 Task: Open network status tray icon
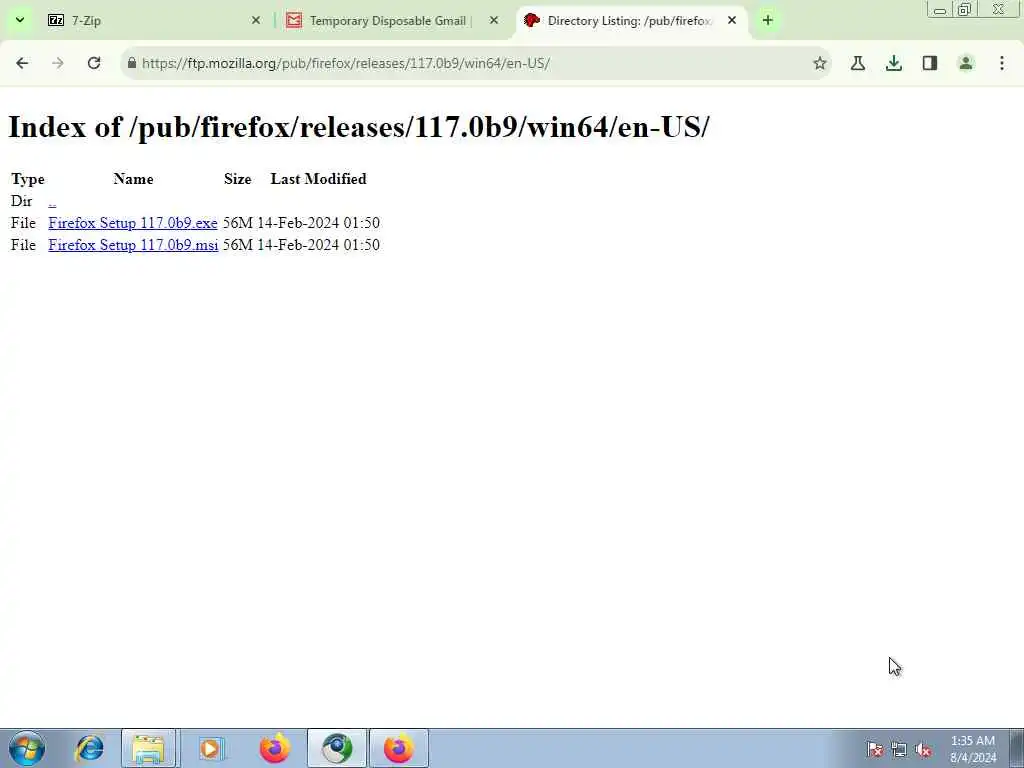click(x=899, y=749)
